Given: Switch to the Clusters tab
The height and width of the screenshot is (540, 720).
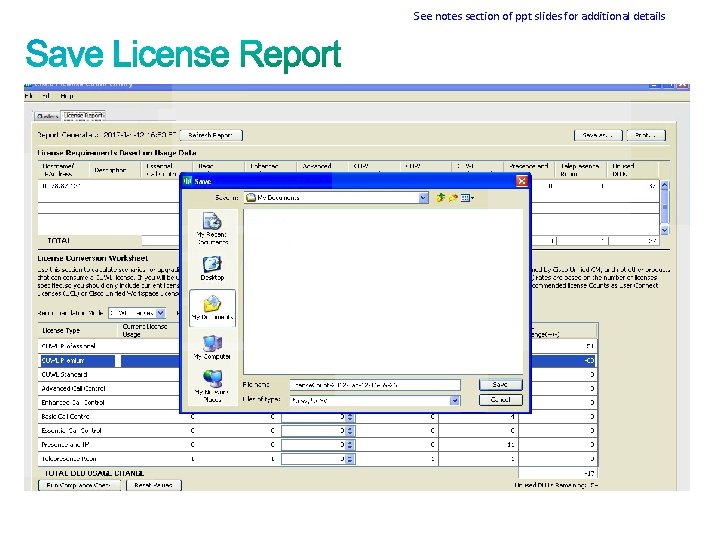Looking at the screenshot, I should pos(48,116).
